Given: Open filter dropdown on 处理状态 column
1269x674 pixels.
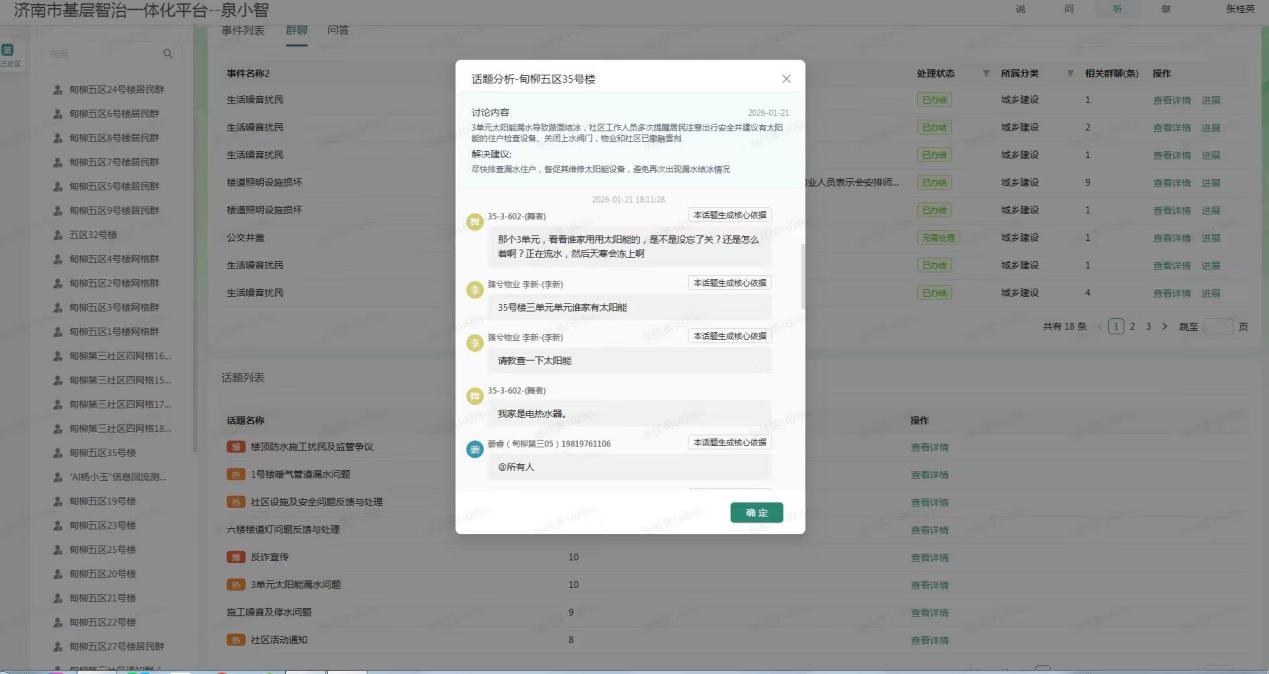Looking at the screenshot, I should pos(987,74).
